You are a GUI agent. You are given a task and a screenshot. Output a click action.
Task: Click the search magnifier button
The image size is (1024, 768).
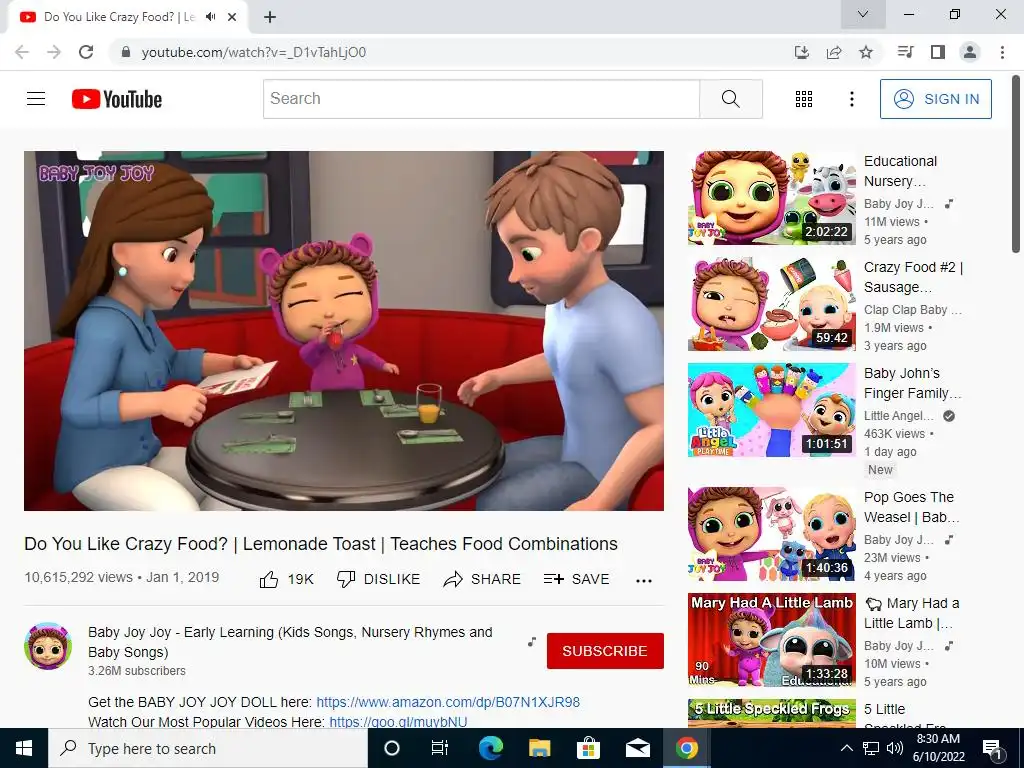(x=731, y=99)
